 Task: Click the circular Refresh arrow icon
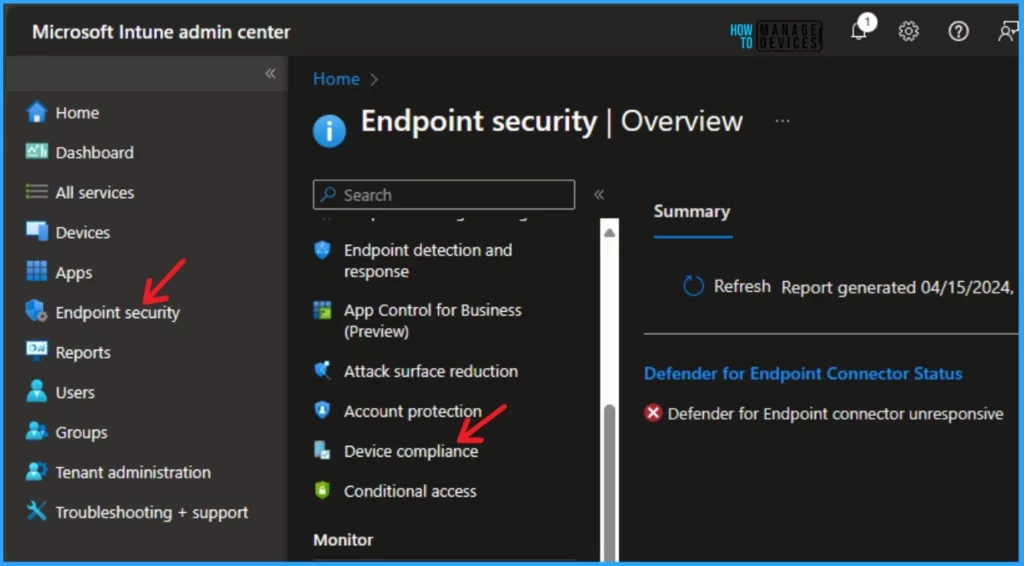pos(693,286)
